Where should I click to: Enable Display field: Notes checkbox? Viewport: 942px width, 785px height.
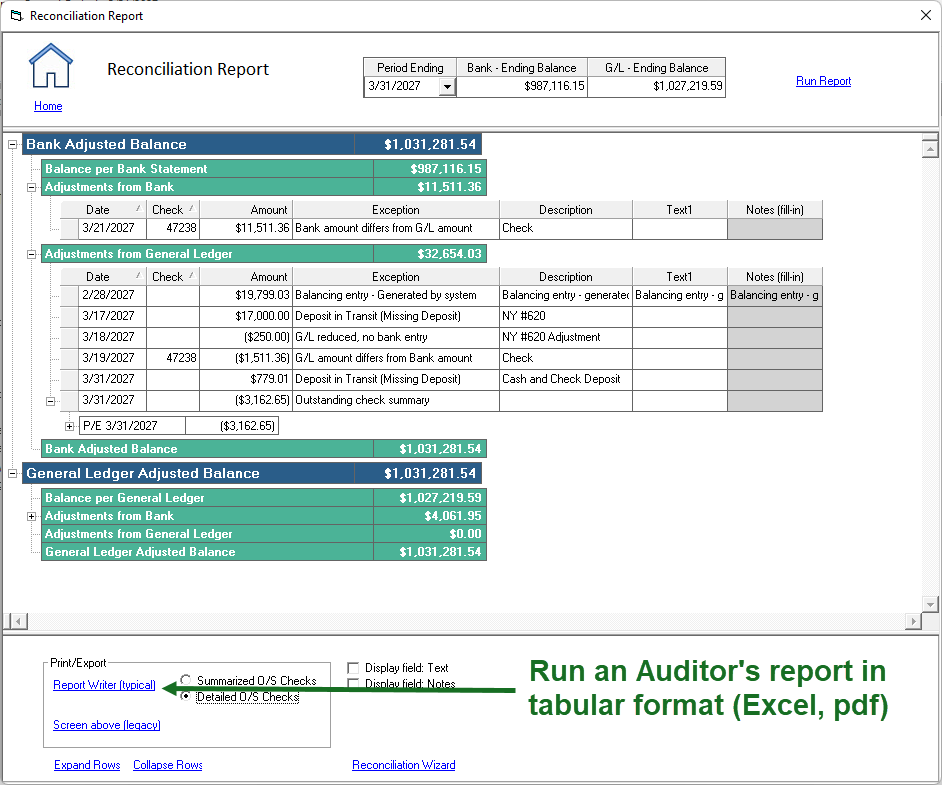click(x=353, y=684)
